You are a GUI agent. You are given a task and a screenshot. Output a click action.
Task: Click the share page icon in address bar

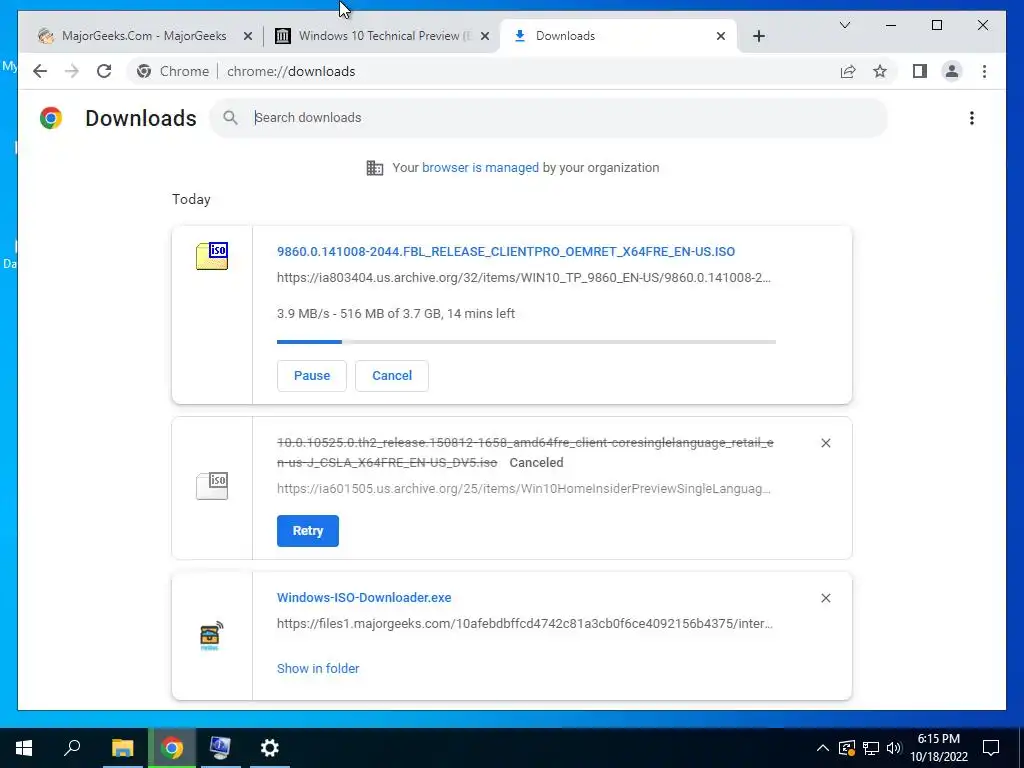848,71
